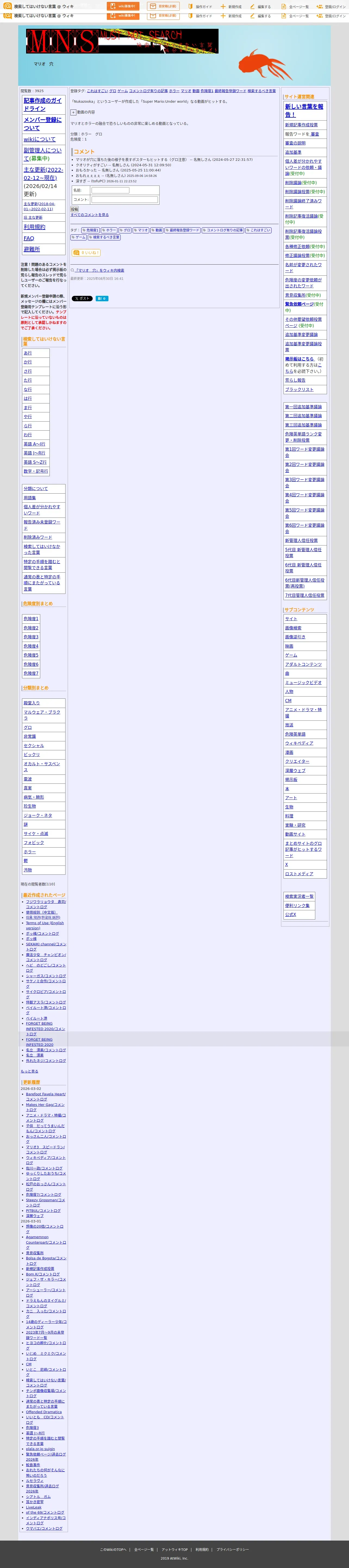Open the 第一回追加基準議論 link
This screenshot has width=349, height=1568.
pos(303,407)
